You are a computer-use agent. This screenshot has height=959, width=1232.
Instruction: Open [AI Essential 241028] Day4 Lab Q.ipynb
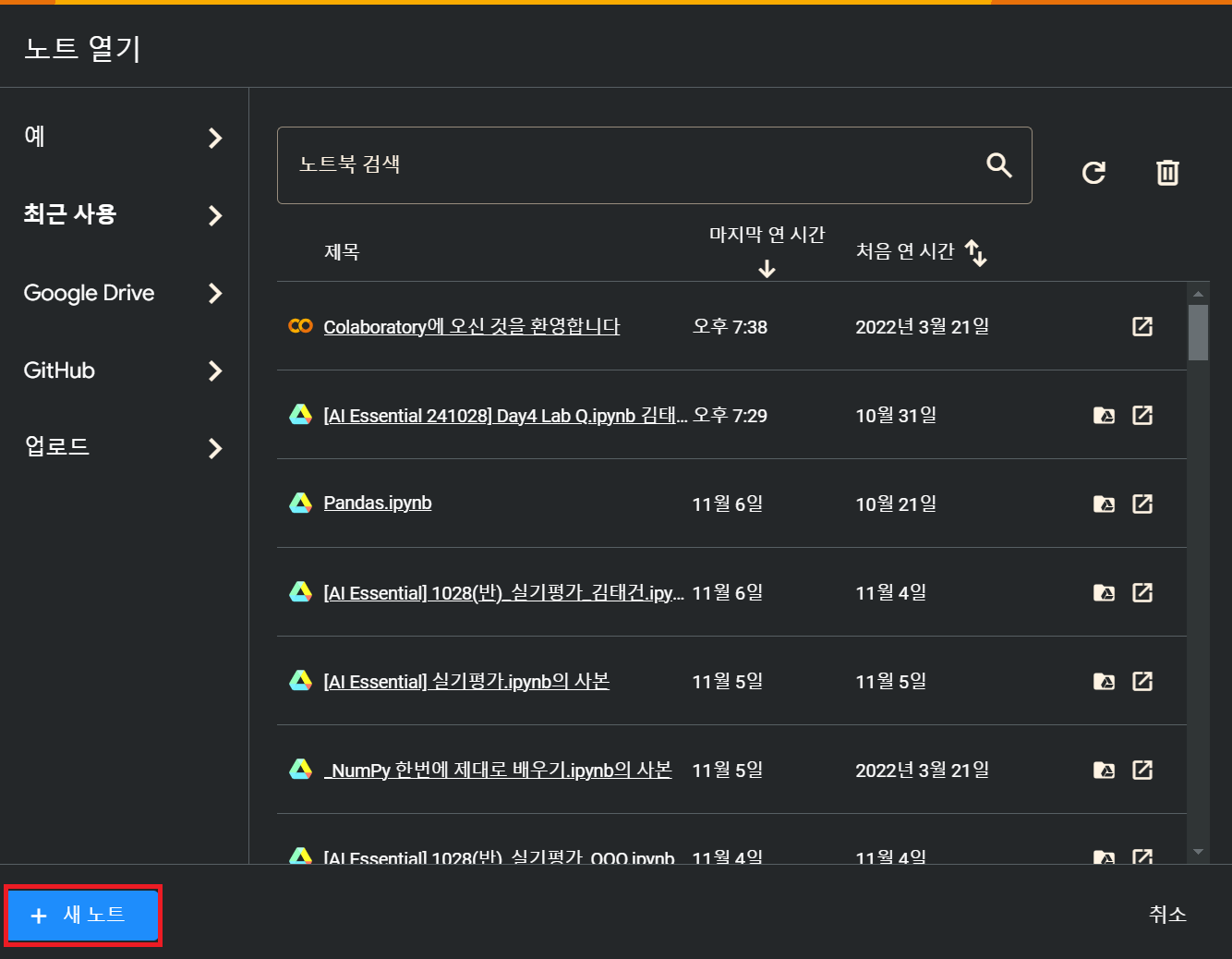point(505,416)
